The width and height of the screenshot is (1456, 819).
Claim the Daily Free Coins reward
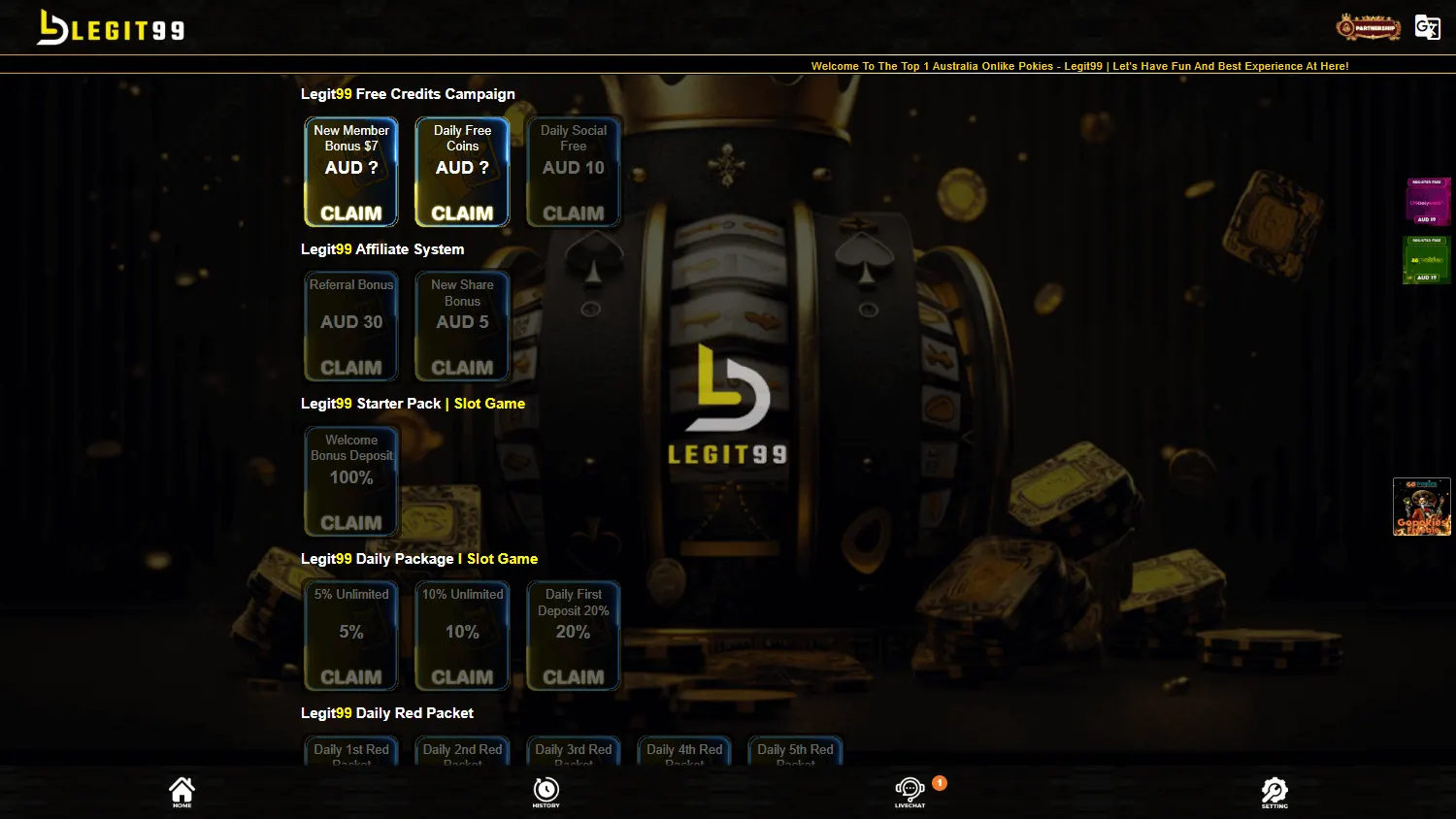[462, 172]
